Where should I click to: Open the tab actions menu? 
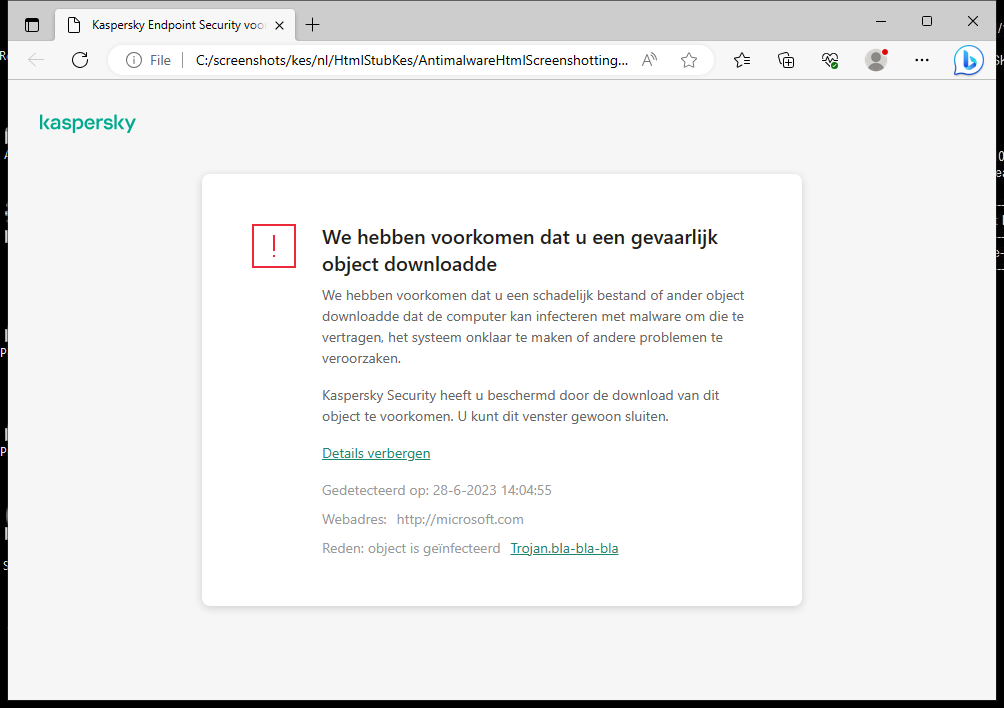tap(32, 24)
